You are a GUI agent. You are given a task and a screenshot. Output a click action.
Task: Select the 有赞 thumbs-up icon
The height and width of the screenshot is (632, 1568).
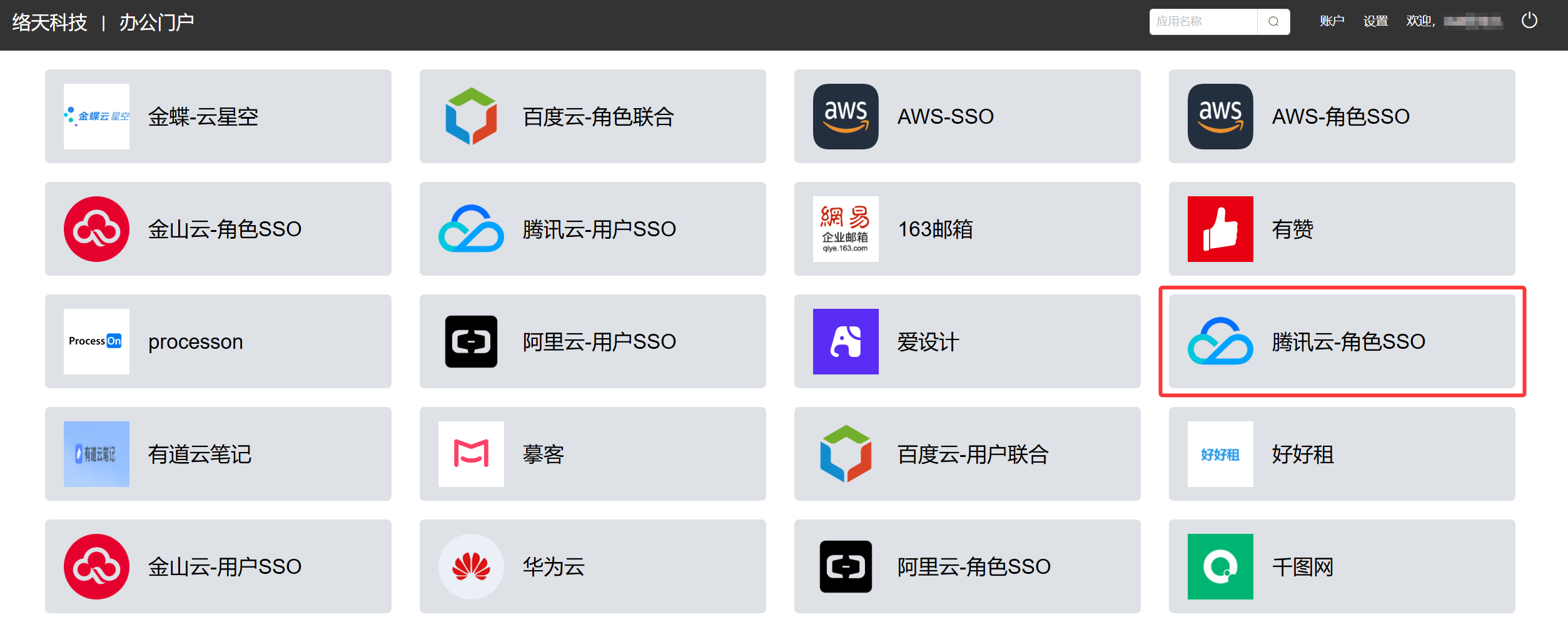(1220, 229)
